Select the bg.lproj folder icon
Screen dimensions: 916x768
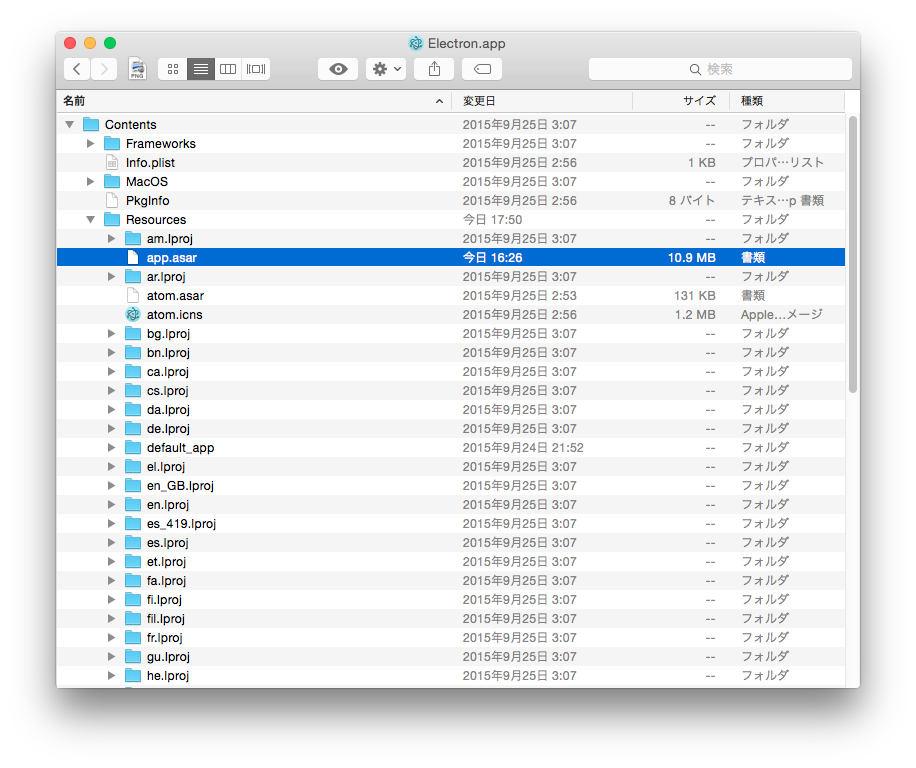point(133,333)
